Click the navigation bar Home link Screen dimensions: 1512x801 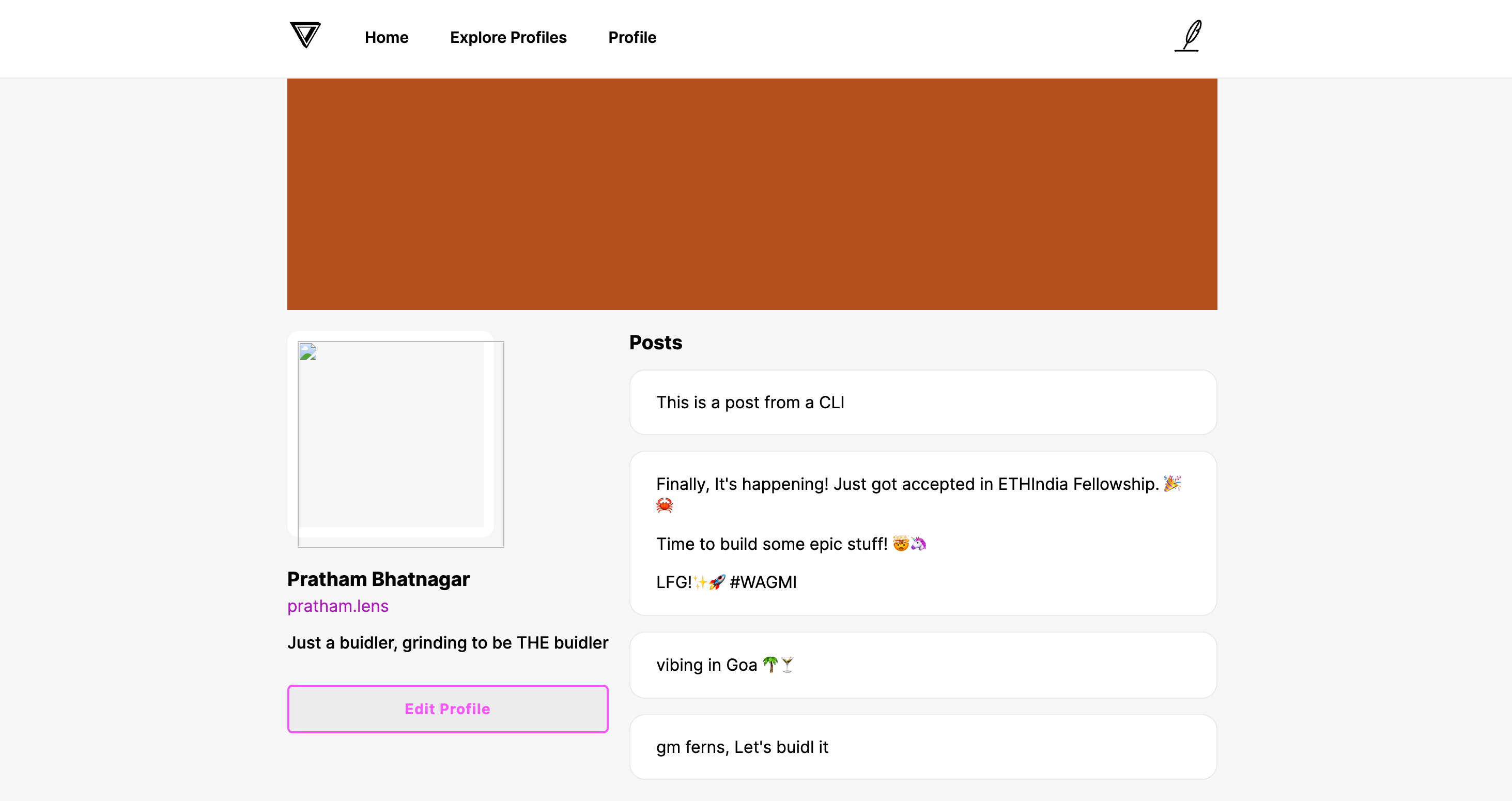click(x=386, y=38)
